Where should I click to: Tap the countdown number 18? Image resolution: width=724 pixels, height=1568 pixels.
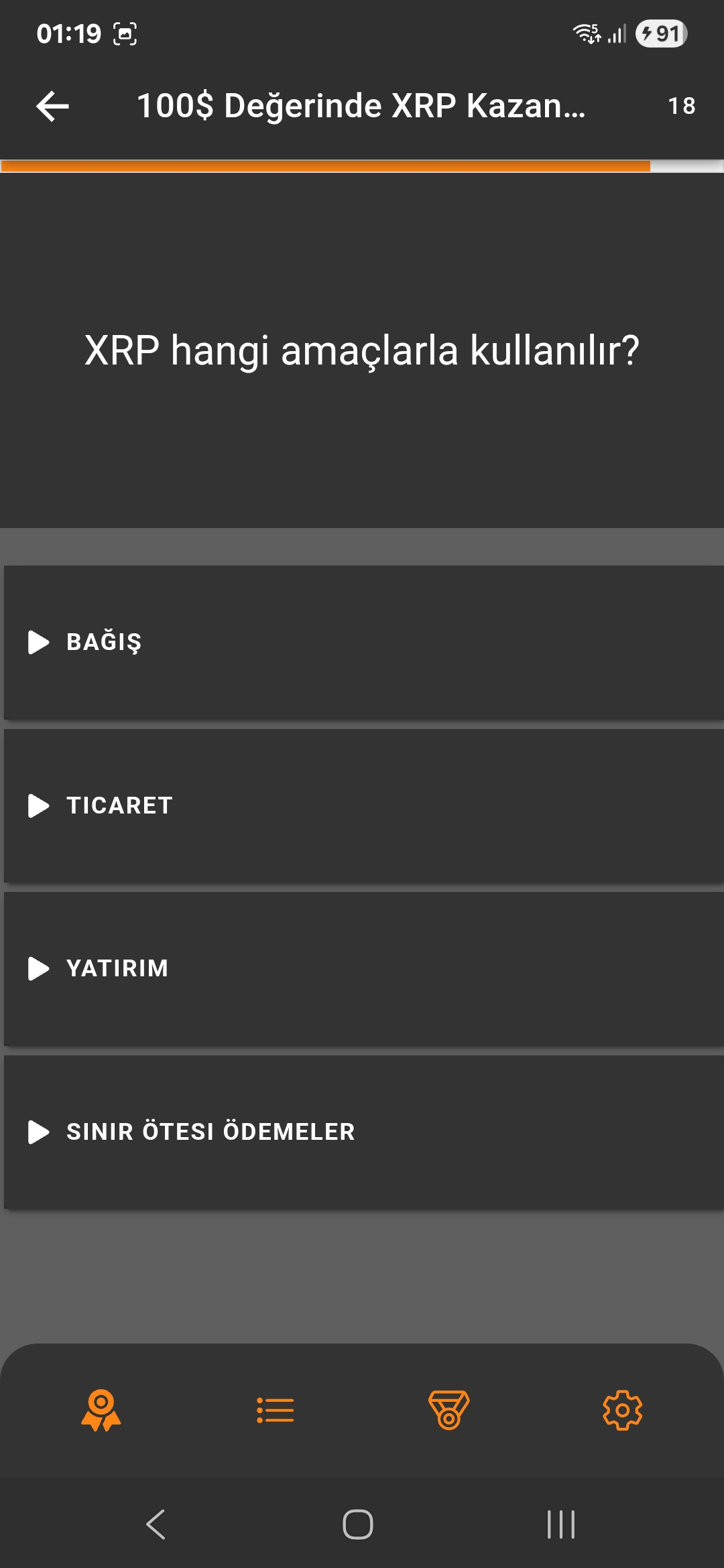(x=682, y=106)
